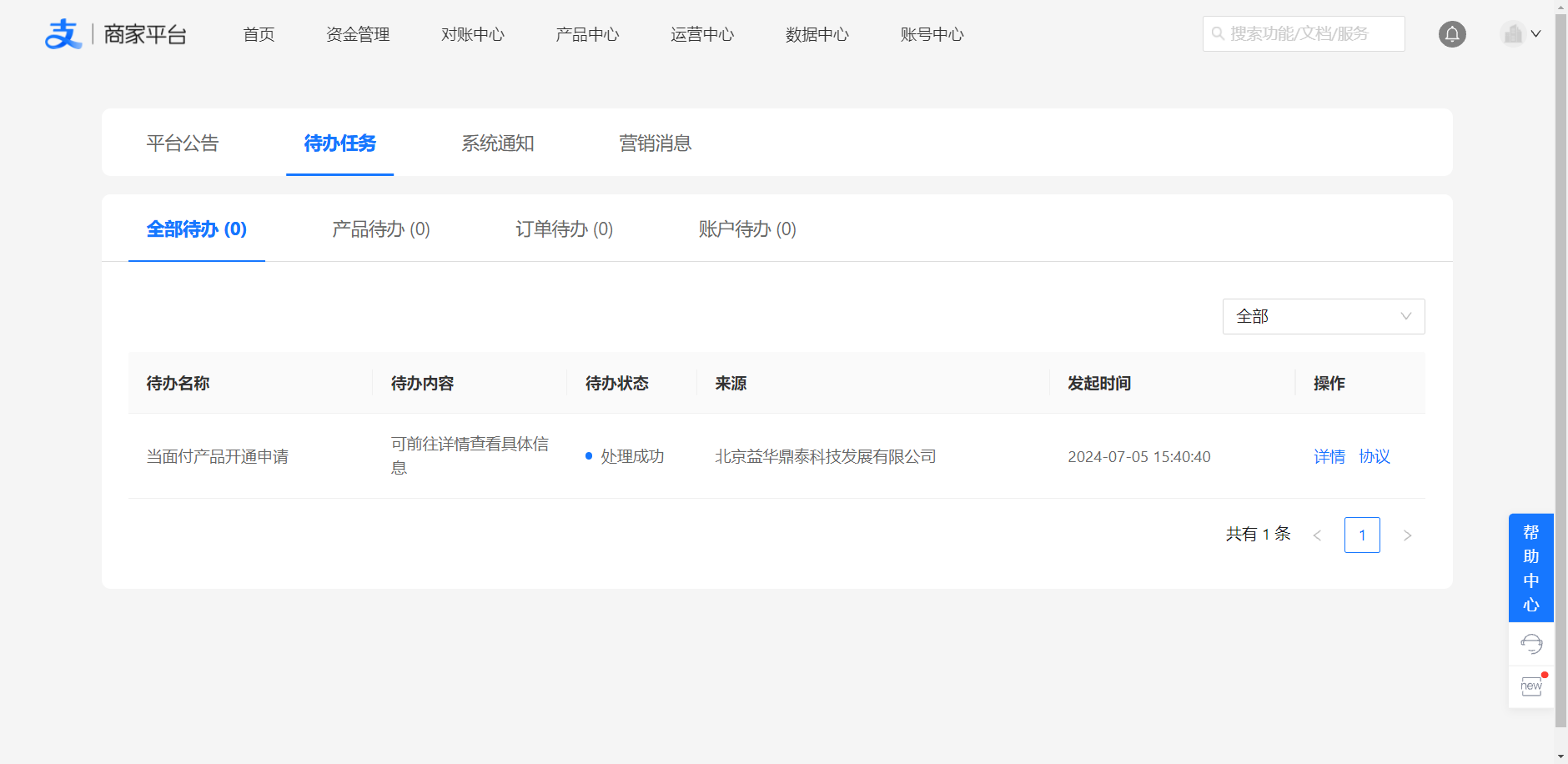Click page number 1 button

point(1362,535)
